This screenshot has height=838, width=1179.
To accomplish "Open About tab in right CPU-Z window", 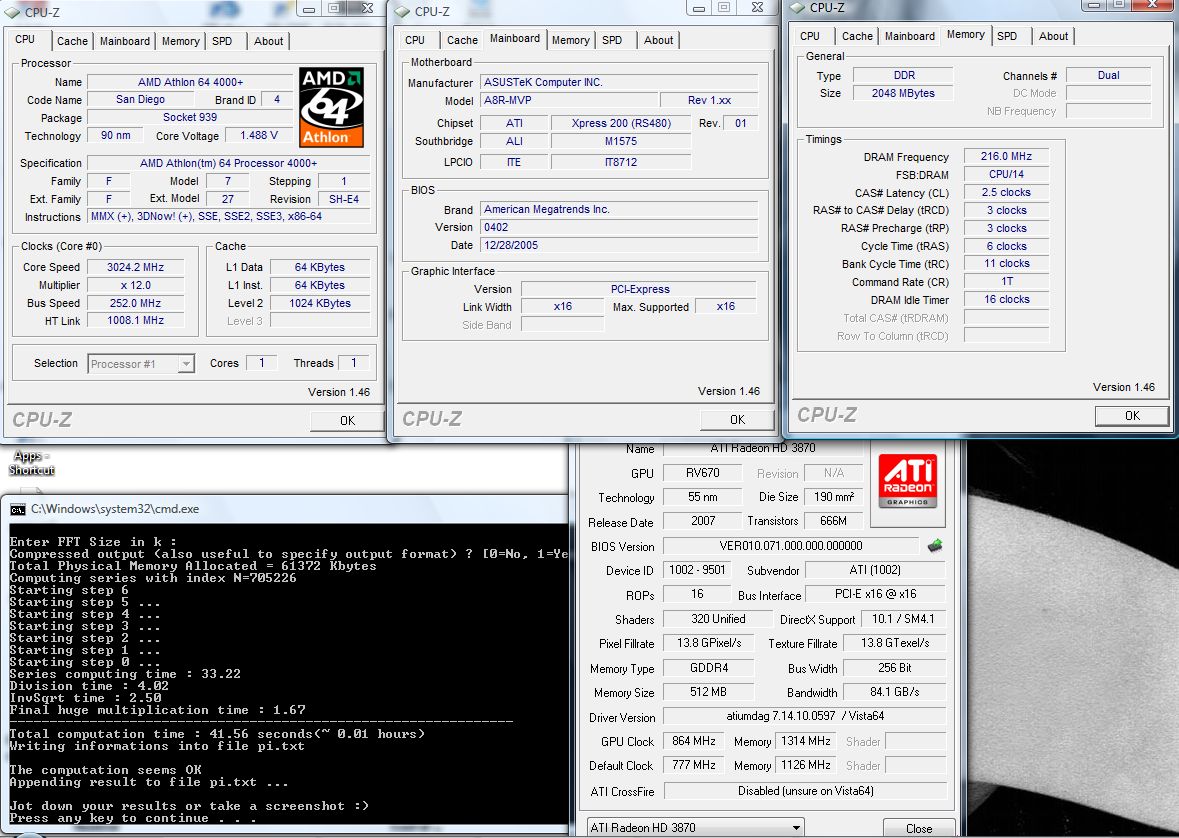I will pos(1053,36).
